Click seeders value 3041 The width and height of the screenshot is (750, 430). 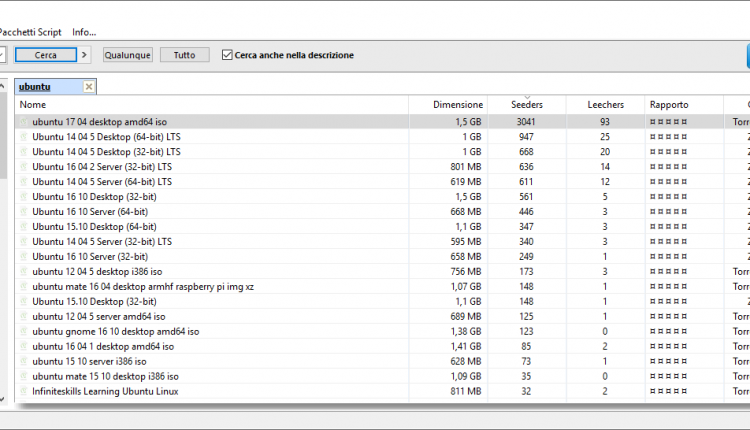coord(526,121)
